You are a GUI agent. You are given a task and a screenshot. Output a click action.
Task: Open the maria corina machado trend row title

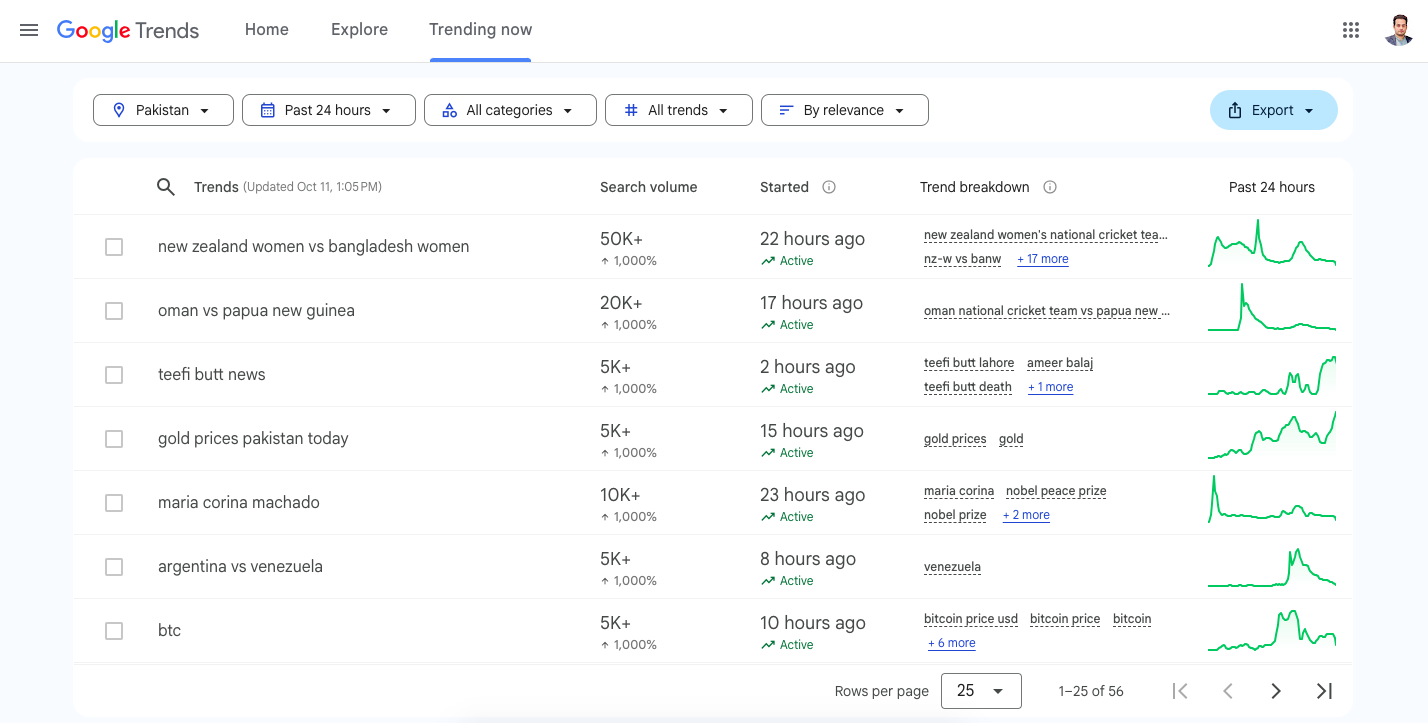coord(239,503)
